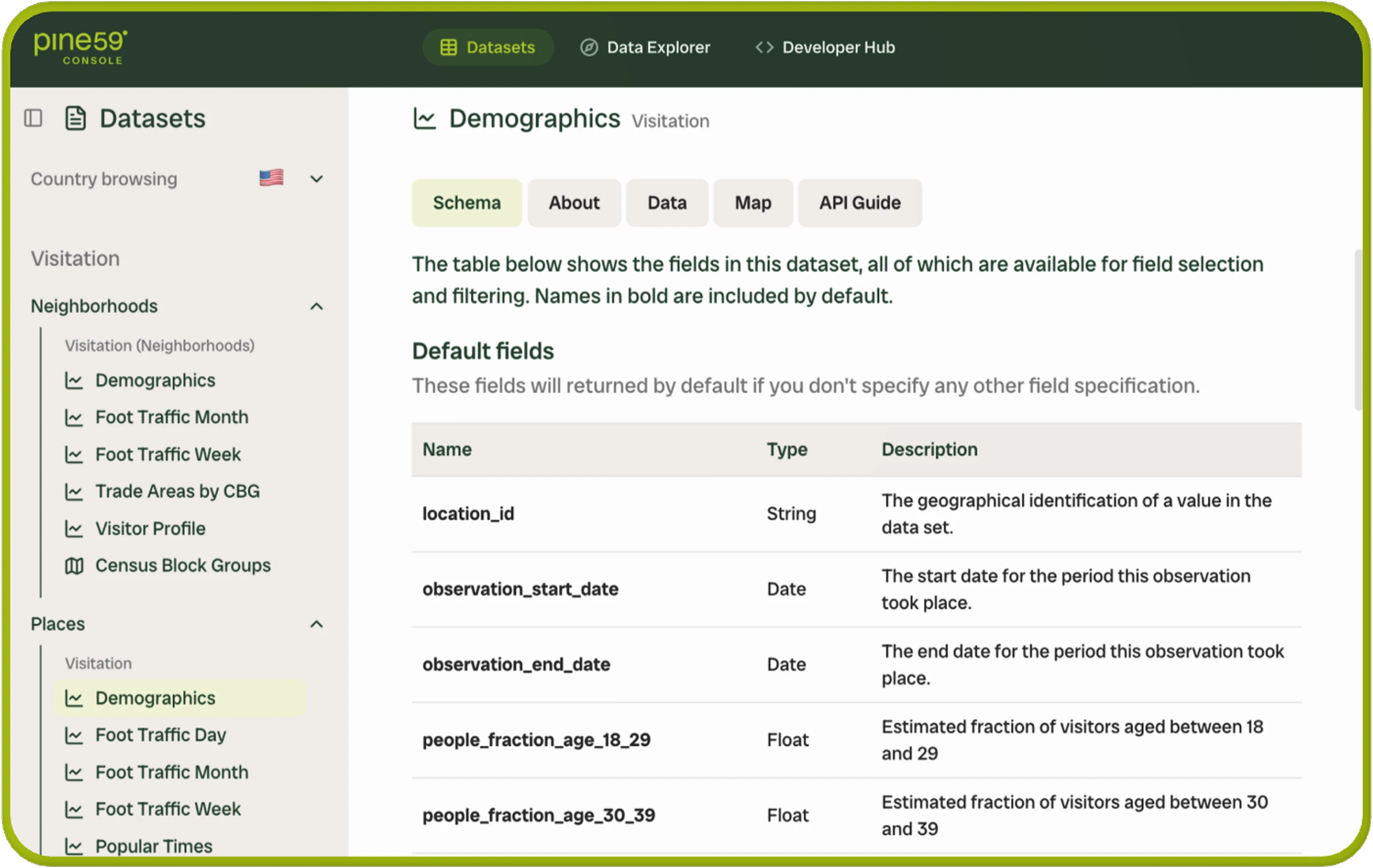1373x868 pixels.
Task: Open Foot Traffic Month under Places
Action: [172, 772]
